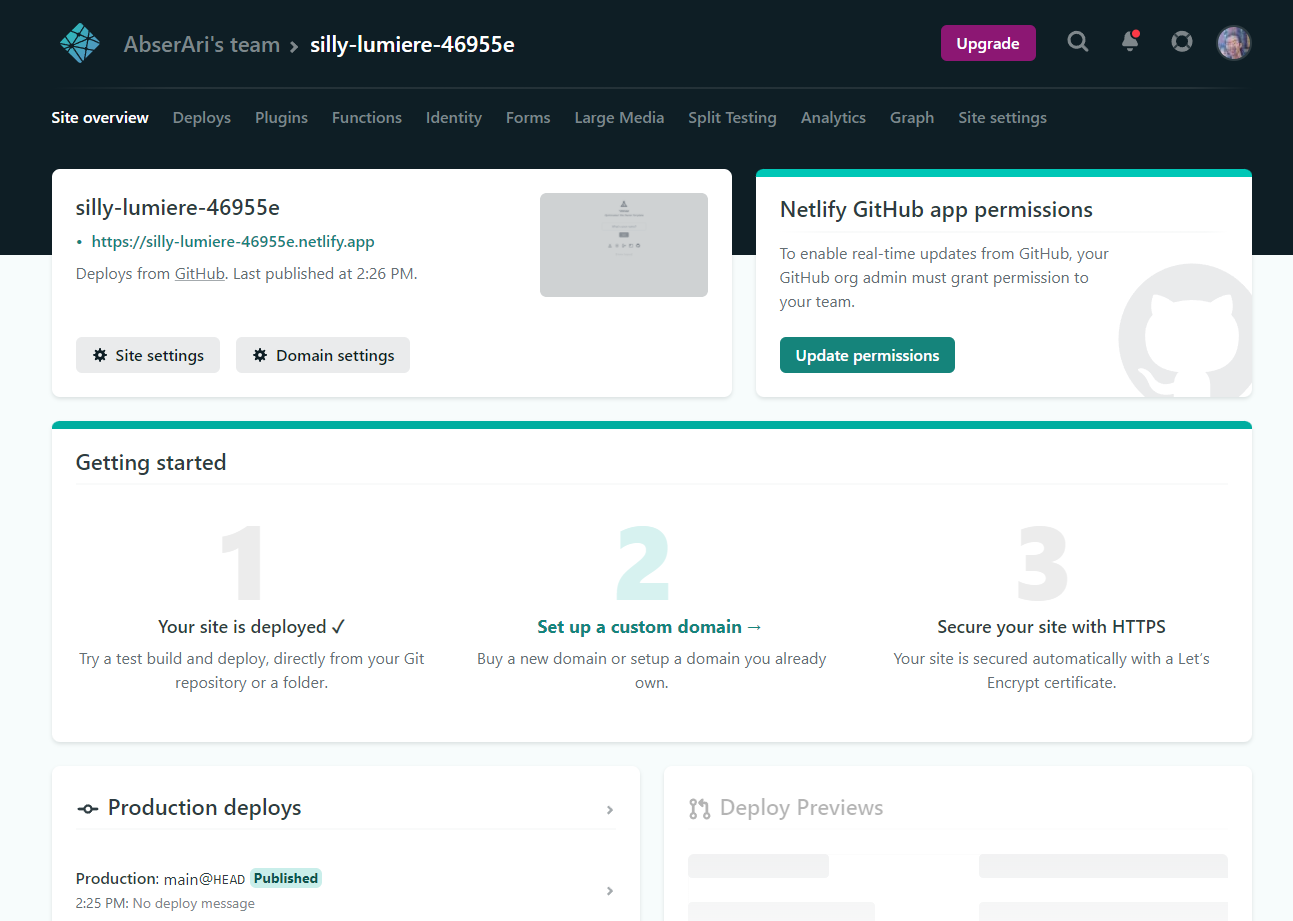This screenshot has width=1293, height=921.
Task: Go to AbserAri's team breadcrumb
Action: (x=202, y=44)
